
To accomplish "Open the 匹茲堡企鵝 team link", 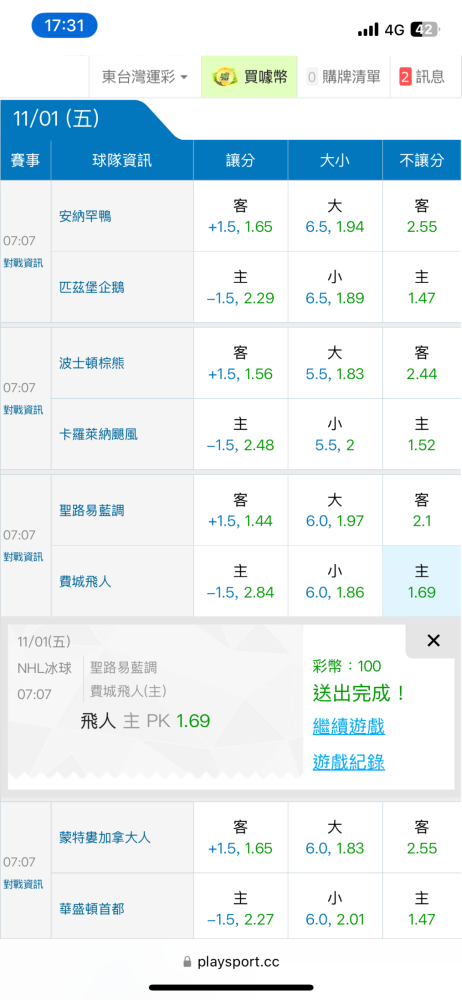I will (91, 288).
